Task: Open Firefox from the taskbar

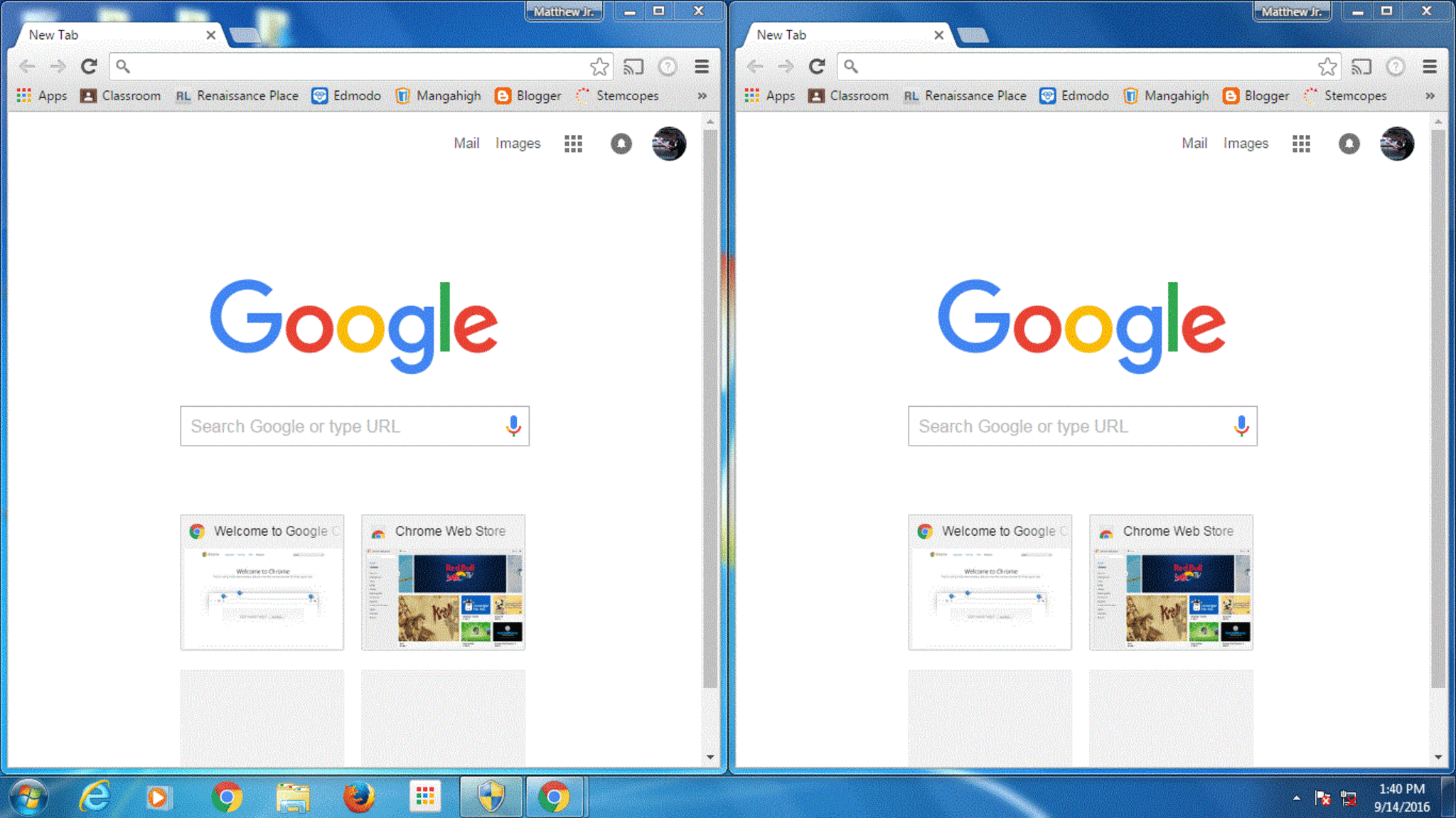Action: click(x=359, y=797)
